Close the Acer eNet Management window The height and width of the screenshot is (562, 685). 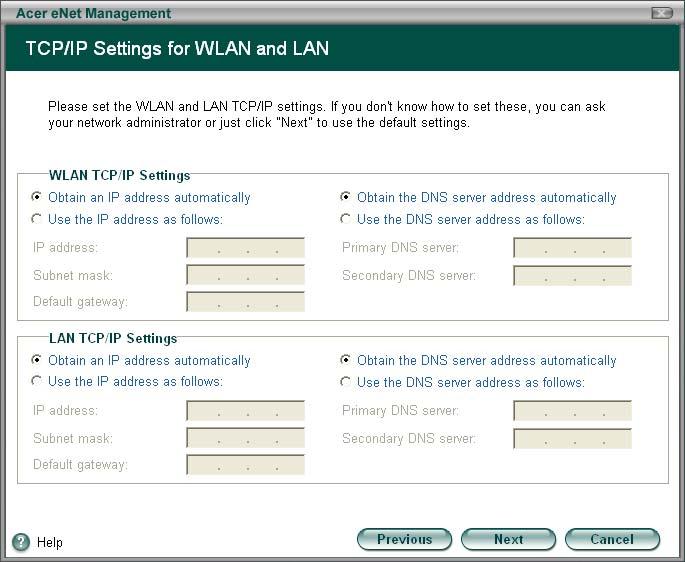click(661, 14)
